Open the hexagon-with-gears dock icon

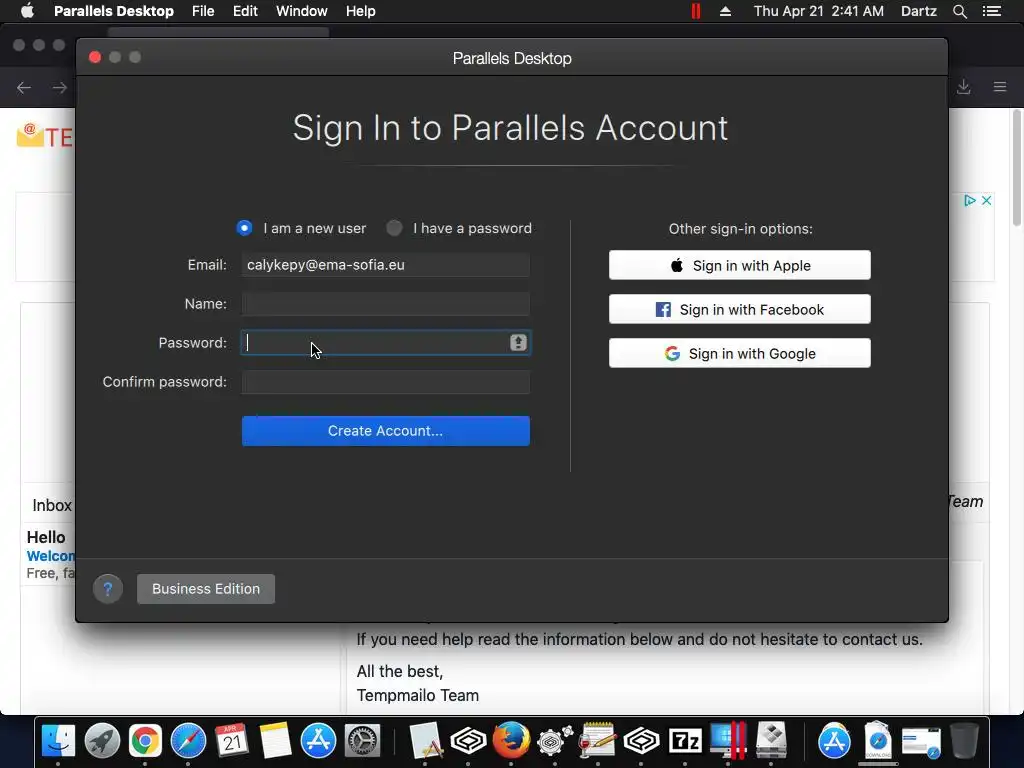pyautogui.click(x=554, y=741)
